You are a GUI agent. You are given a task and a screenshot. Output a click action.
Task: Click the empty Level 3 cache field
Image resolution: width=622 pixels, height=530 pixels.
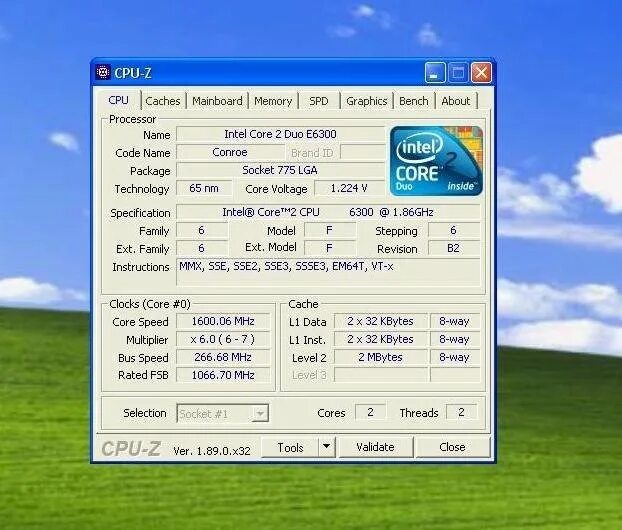381,375
